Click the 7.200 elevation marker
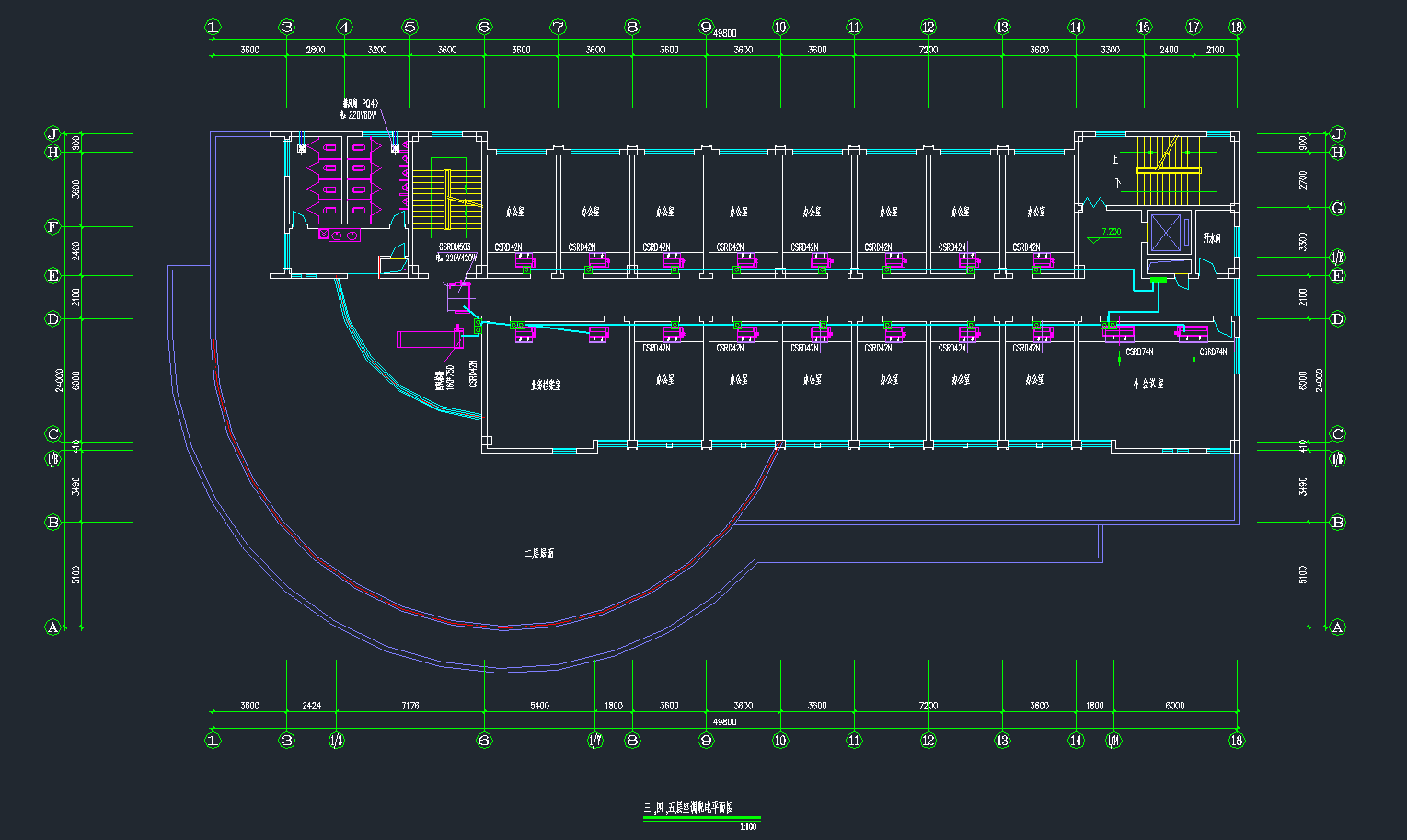The image size is (1407, 840). 1111,233
